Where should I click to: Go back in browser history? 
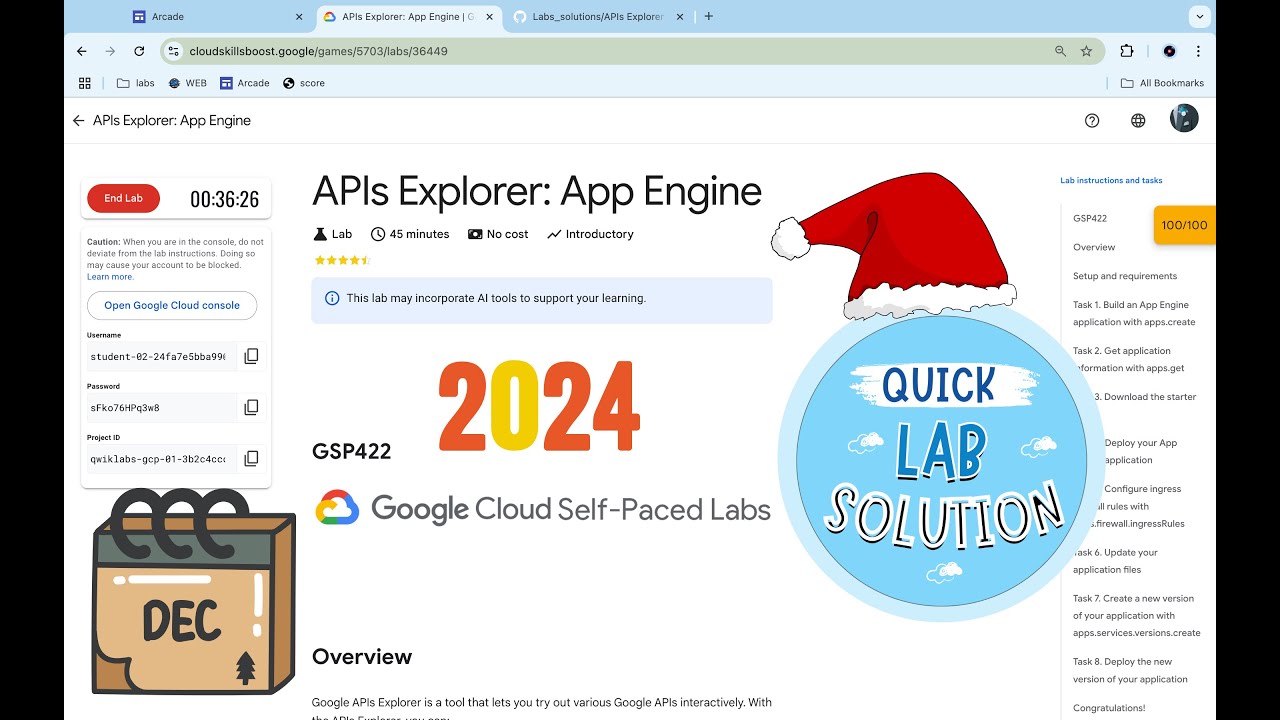[82, 51]
